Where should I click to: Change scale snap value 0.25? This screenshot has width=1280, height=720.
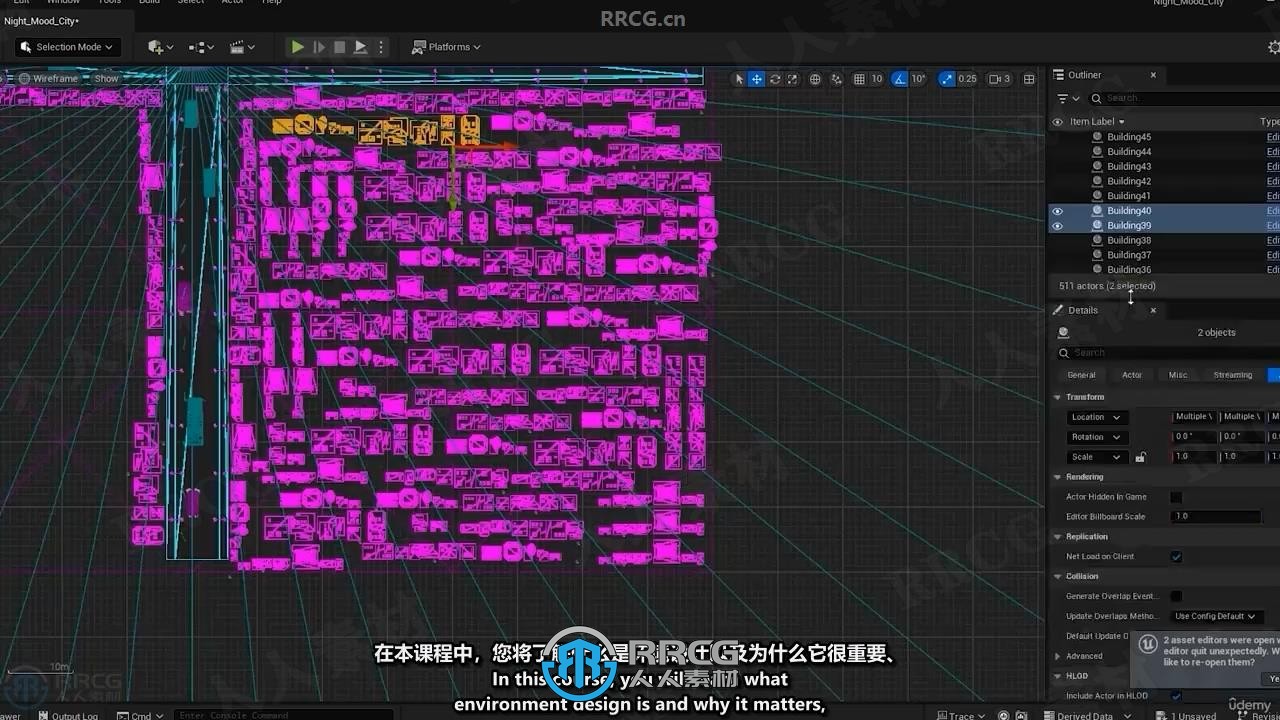tap(967, 79)
